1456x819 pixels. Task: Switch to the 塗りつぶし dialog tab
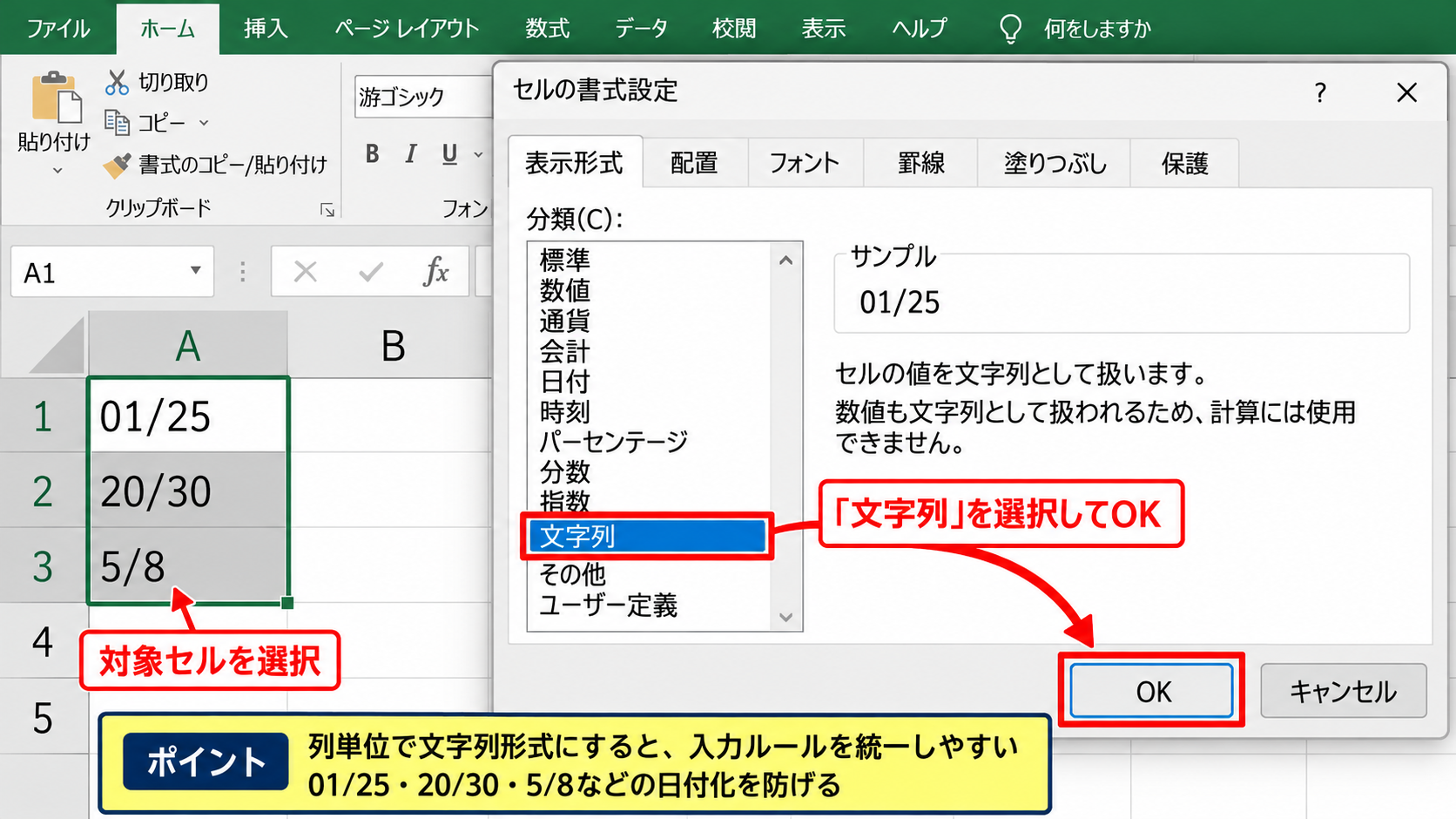pyautogui.click(x=1055, y=163)
